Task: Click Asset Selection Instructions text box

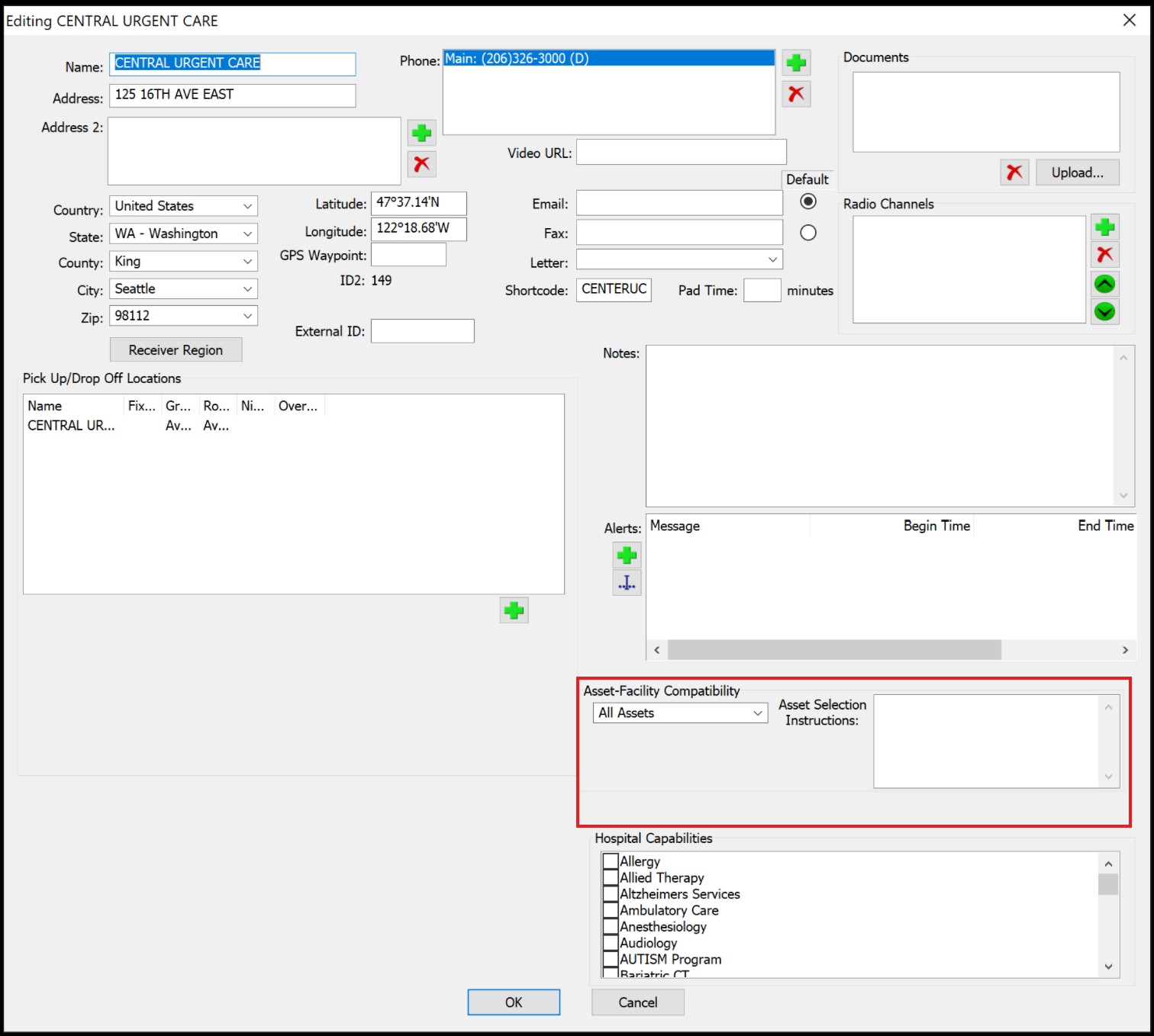Action: click(987, 741)
